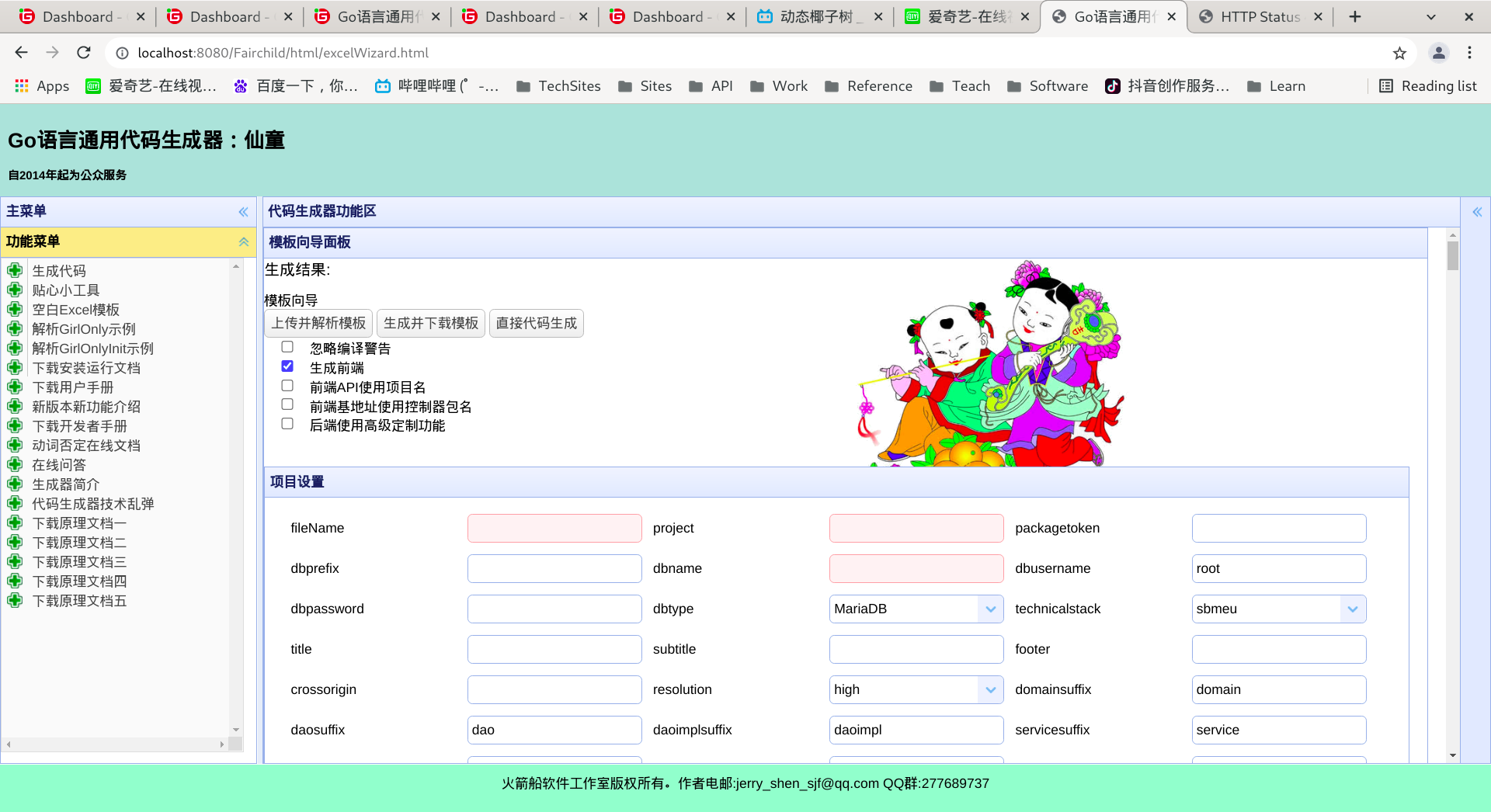Click the green plus icon beside 动词否定在线文档
The width and height of the screenshot is (1491, 812).
click(x=15, y=445)
